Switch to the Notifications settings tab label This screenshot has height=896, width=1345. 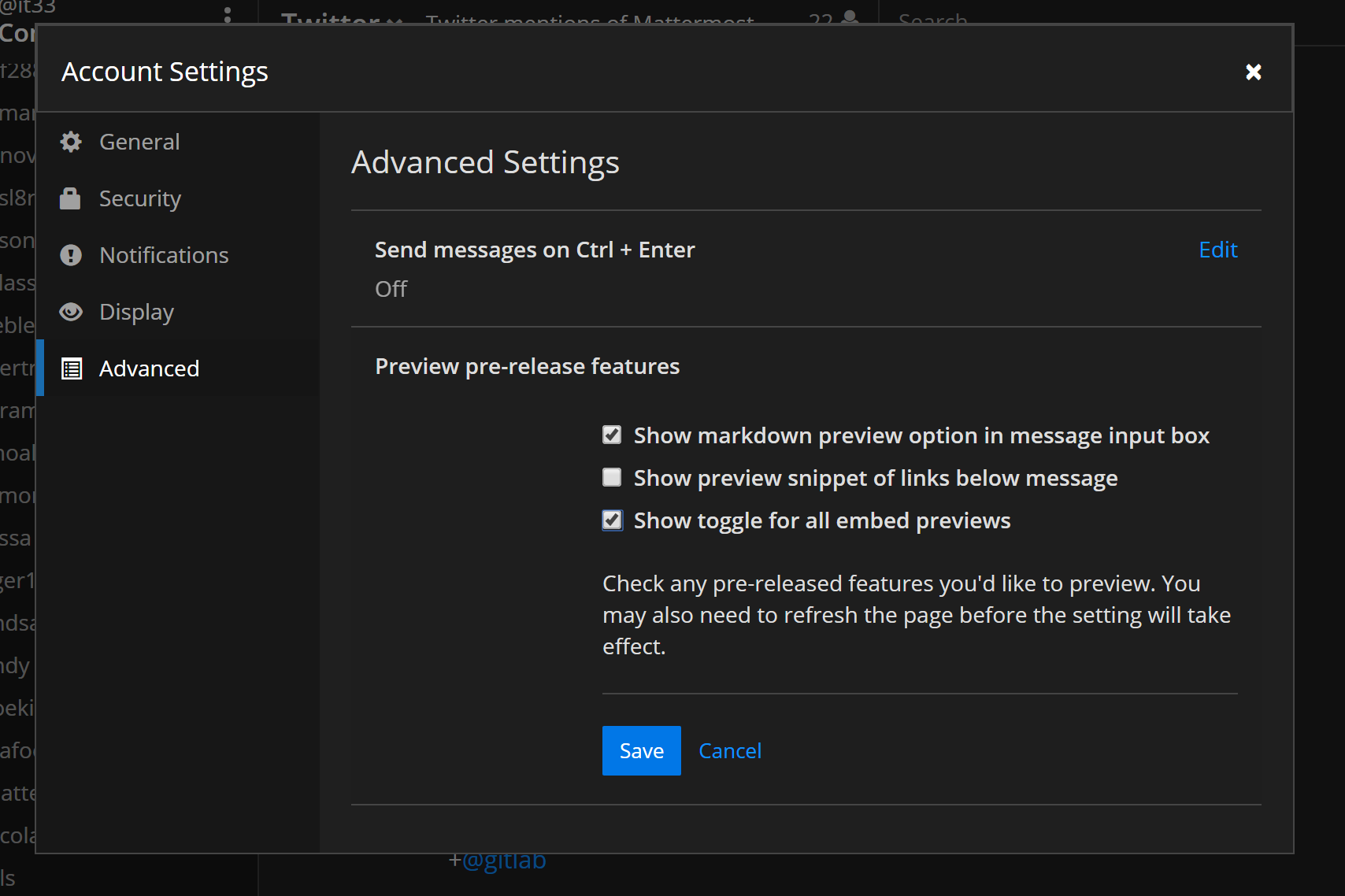pyautogui.click(x=164, y=255)
